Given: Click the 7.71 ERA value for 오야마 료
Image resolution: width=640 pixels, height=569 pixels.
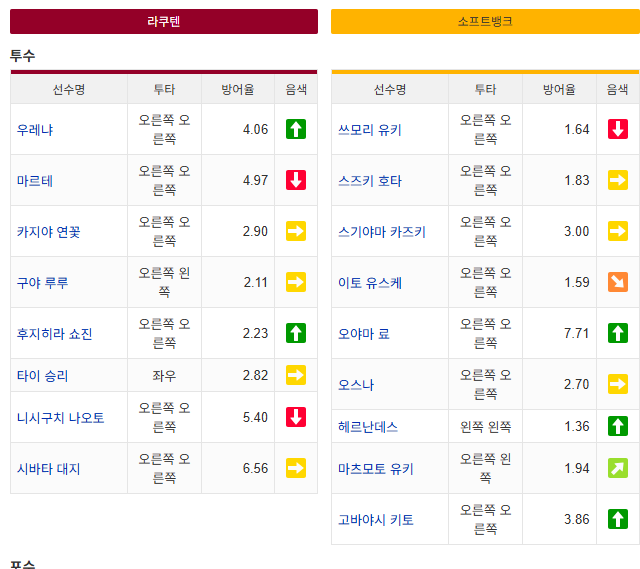Looking at the screenshot, I should tap(577, 333).
